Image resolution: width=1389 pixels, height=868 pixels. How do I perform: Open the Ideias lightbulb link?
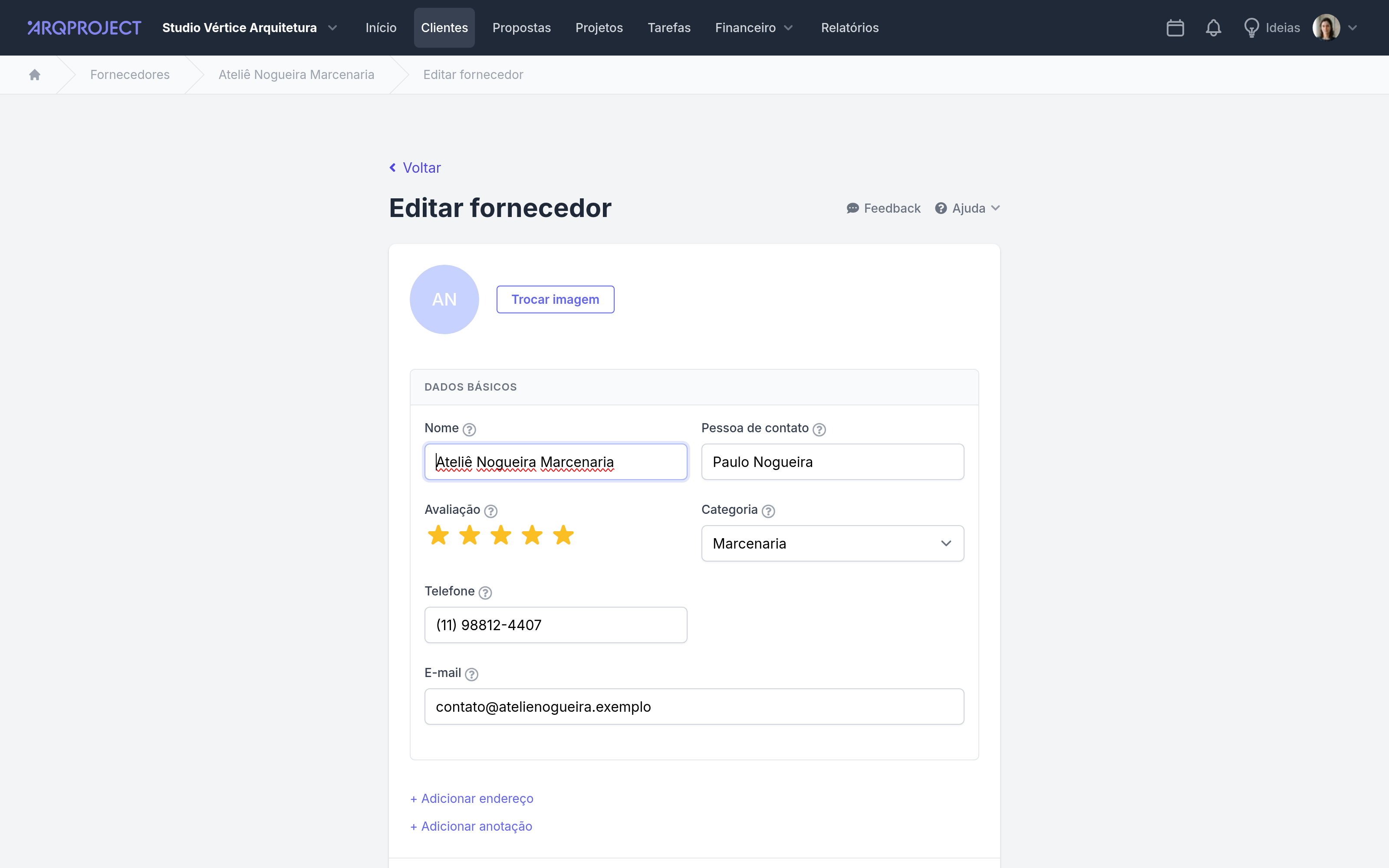coord(1271,27)
